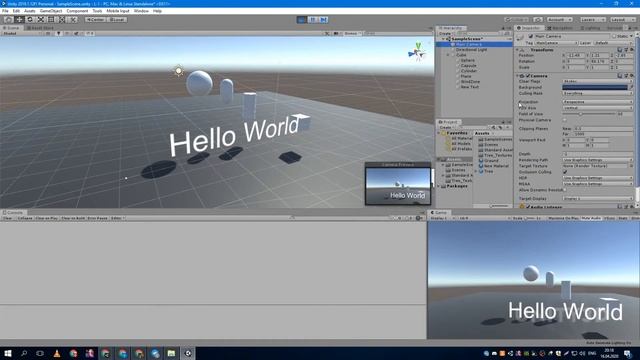This screenshot has height=360, width=640.
Task: Select New Text in Hierarchy
Action: click(470, 87)
